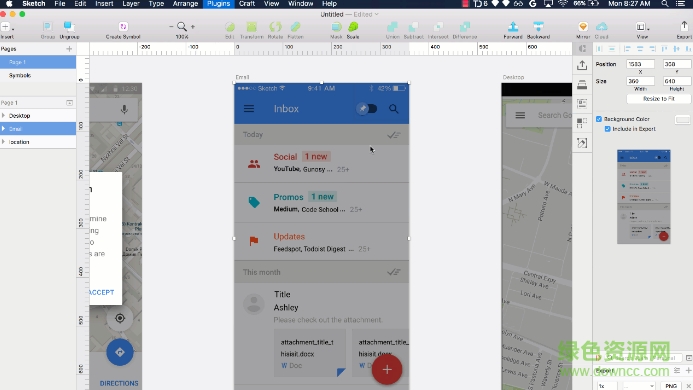Click the Edit toolbar icon
The width and height of the screenshot is (693, 390).
pos(230,27)
